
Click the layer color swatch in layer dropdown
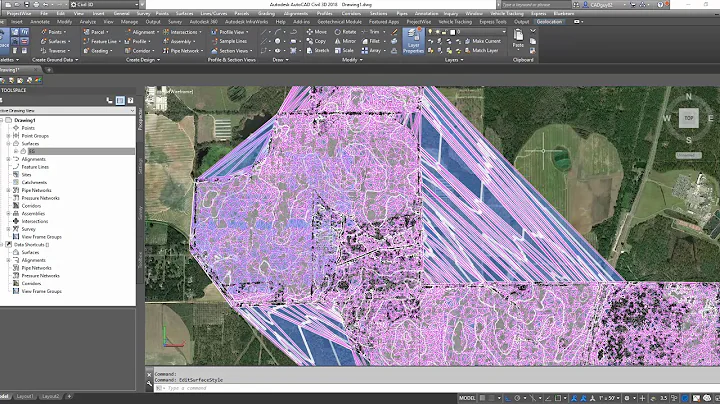click(x=452, y=32)
